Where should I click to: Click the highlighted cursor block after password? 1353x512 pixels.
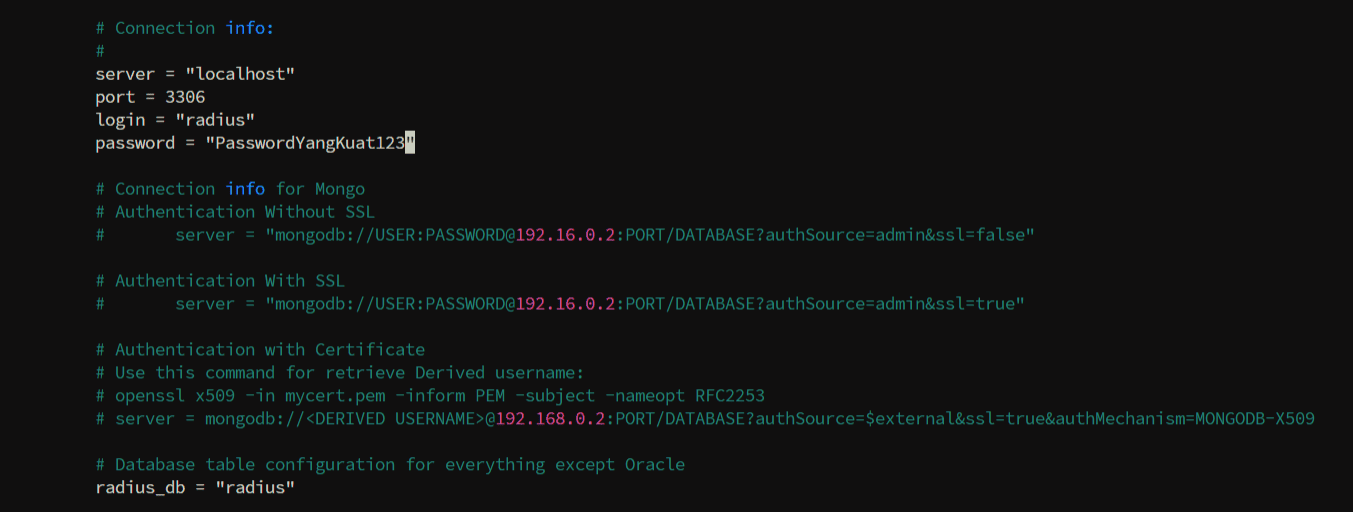click(x=410, y=143)
